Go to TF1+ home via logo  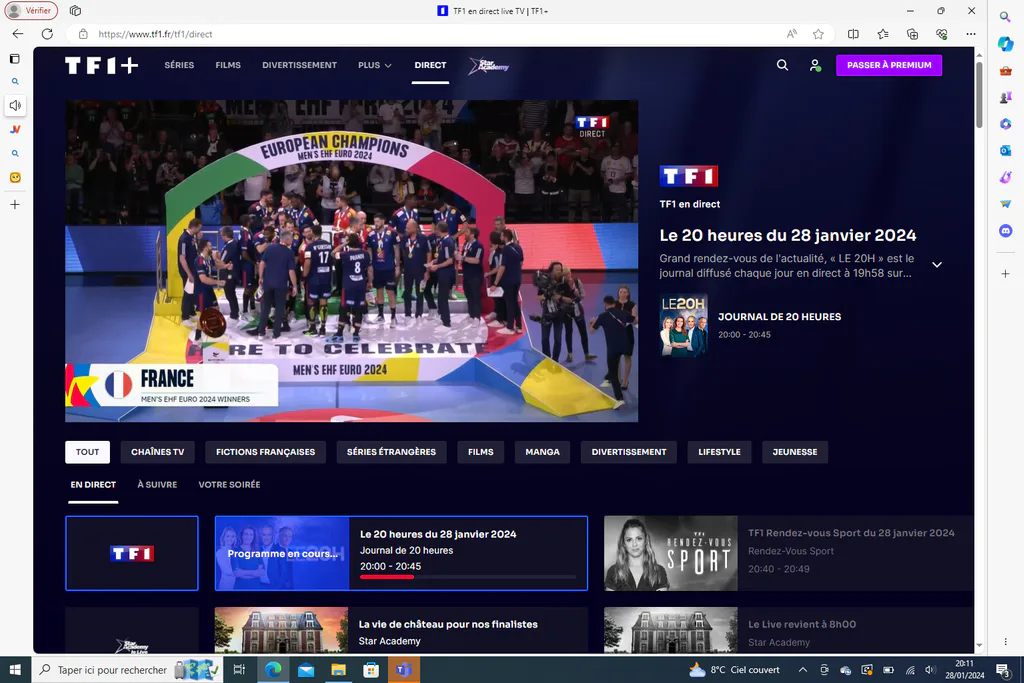tap(101, 65)
